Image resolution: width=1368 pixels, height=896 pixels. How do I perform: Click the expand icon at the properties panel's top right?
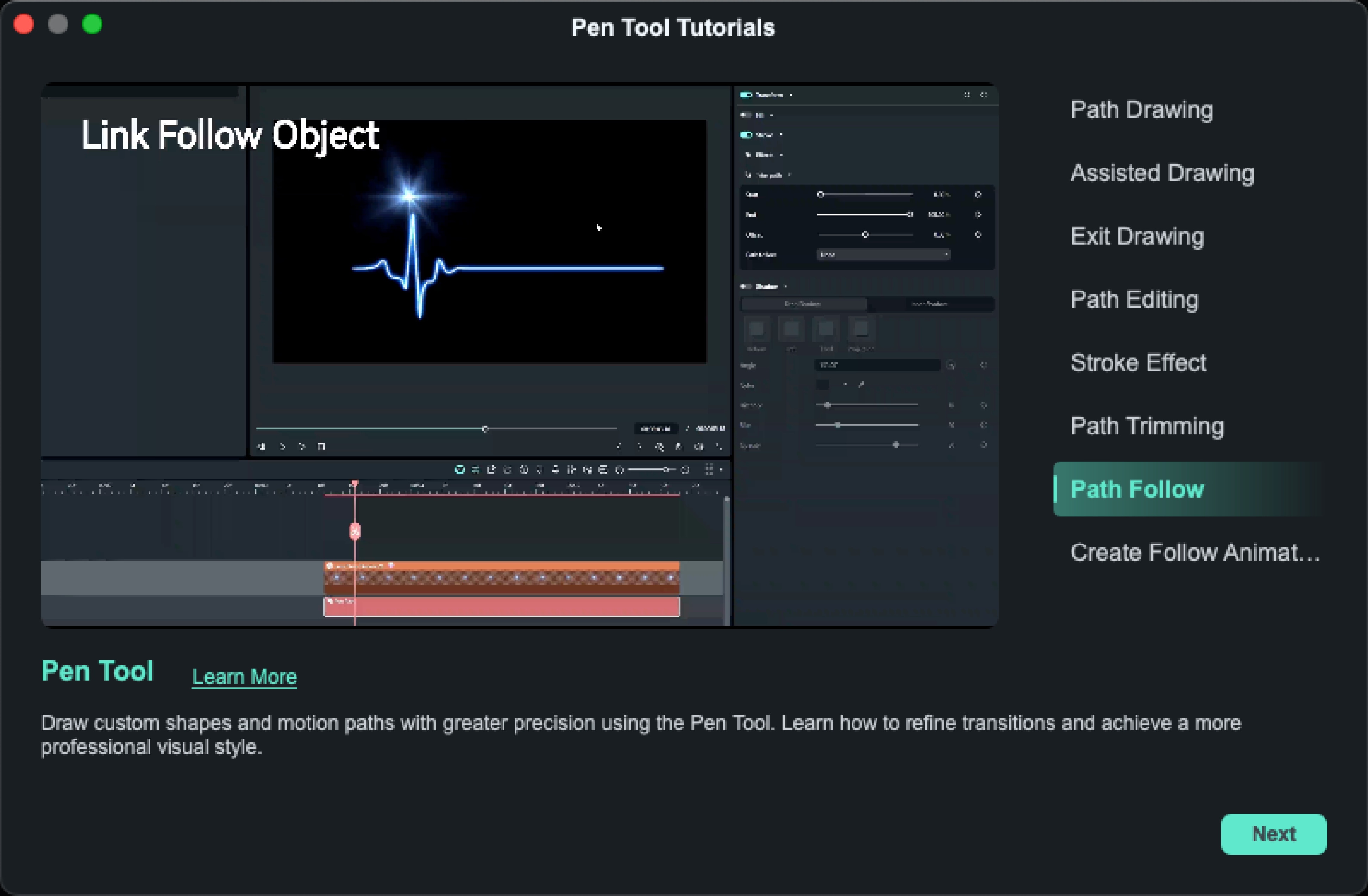point(984,95)
